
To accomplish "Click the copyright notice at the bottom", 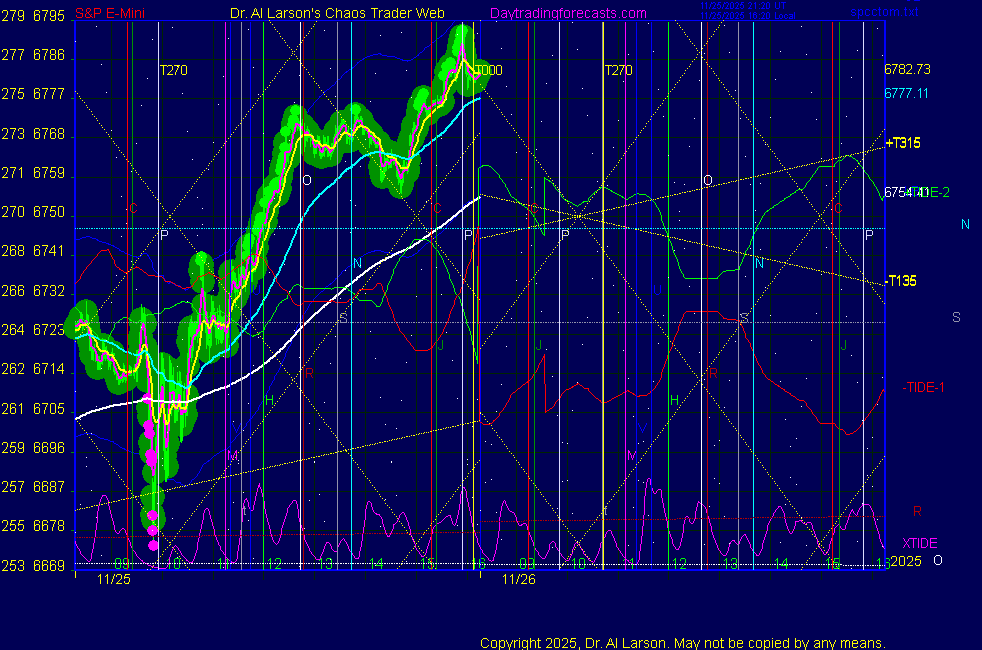I will click(x=682, y=643).
